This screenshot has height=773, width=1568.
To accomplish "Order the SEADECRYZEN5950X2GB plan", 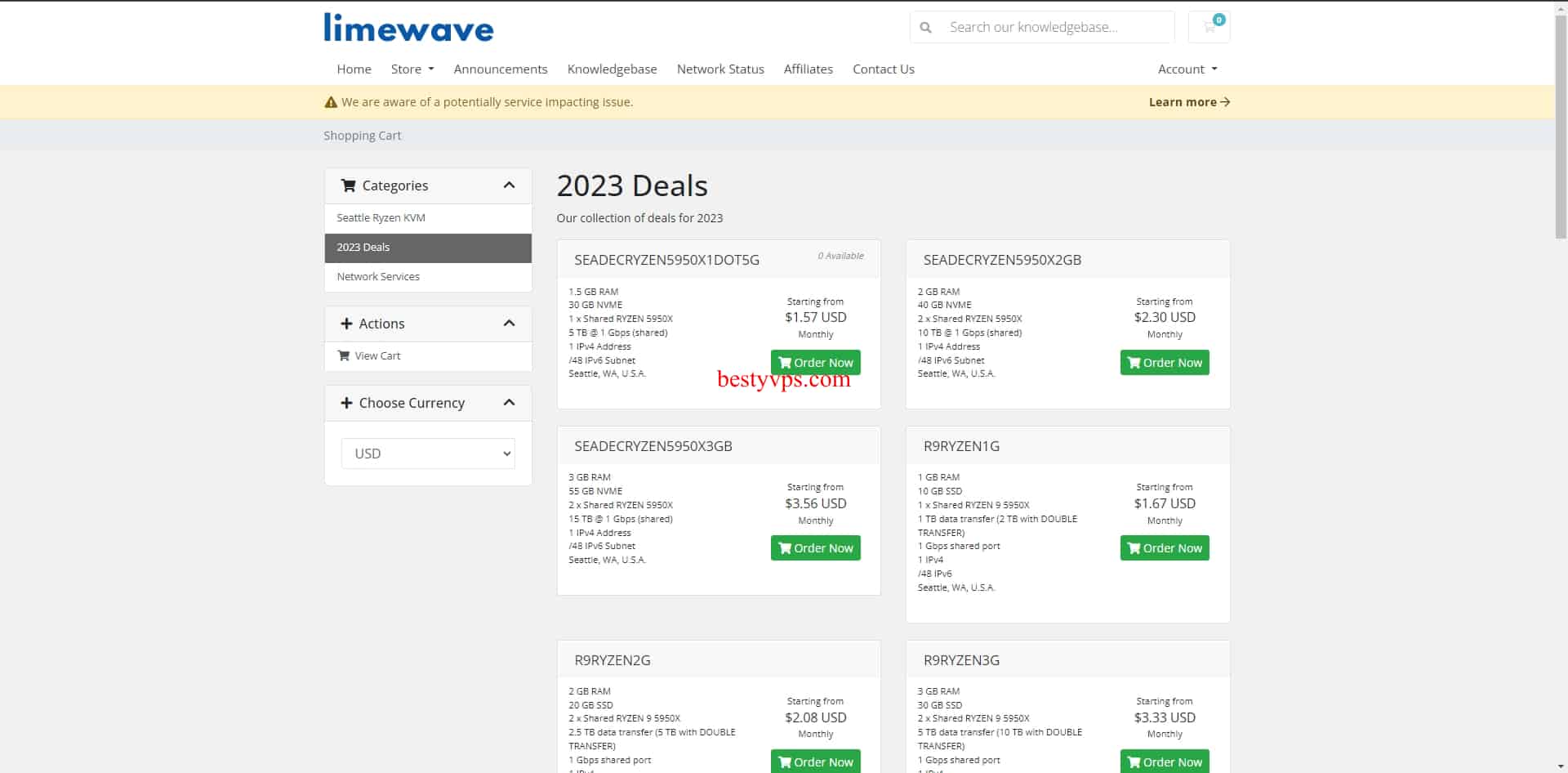I will tap(1164, 363).
